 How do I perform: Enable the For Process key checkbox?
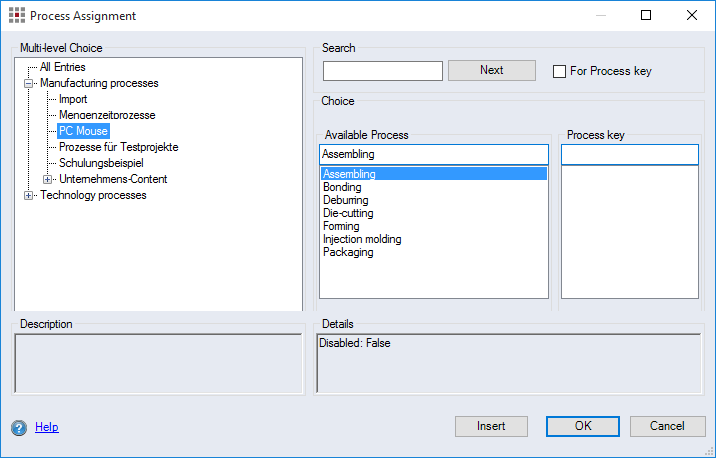(560, 72)
